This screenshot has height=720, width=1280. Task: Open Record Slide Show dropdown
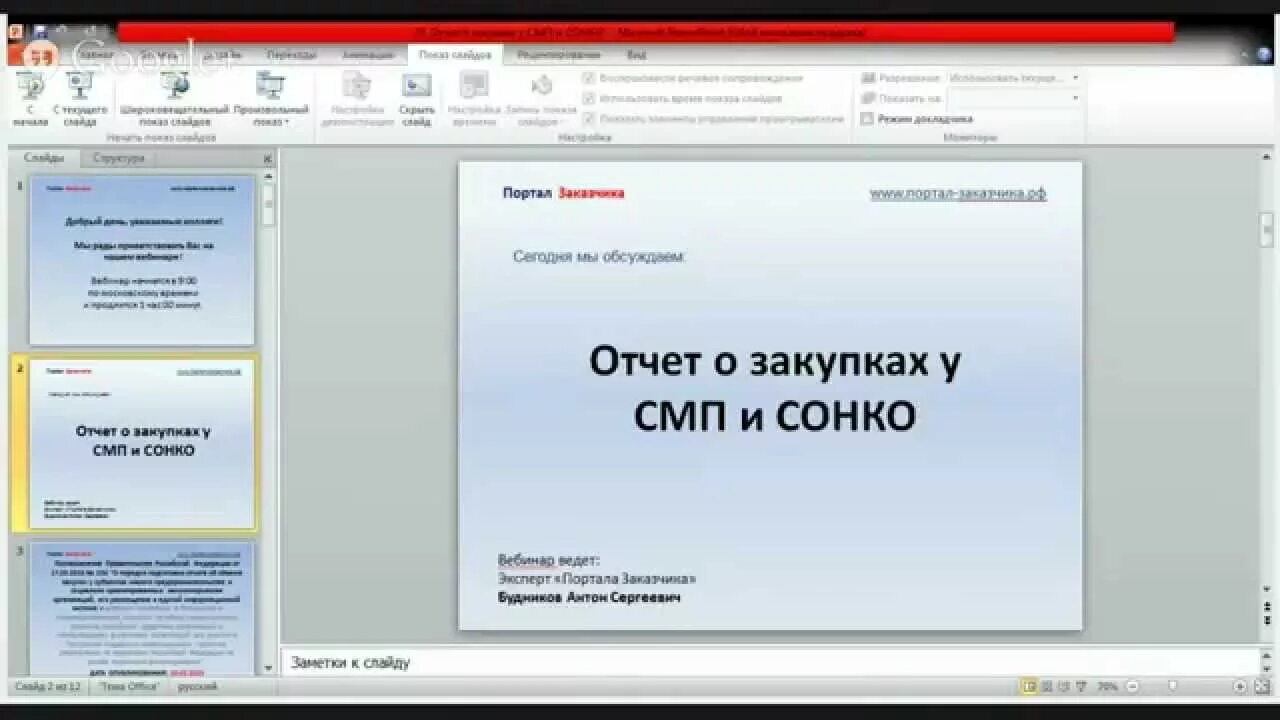click(540, 98)
